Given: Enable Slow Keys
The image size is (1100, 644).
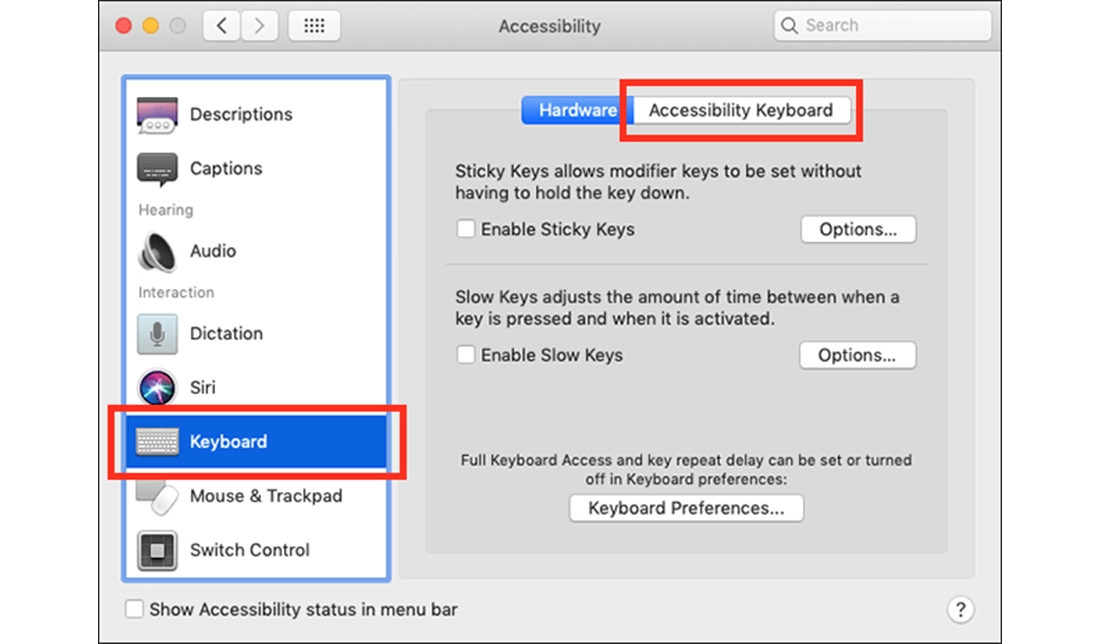Looking at the screenshot, I should [466, 355].
